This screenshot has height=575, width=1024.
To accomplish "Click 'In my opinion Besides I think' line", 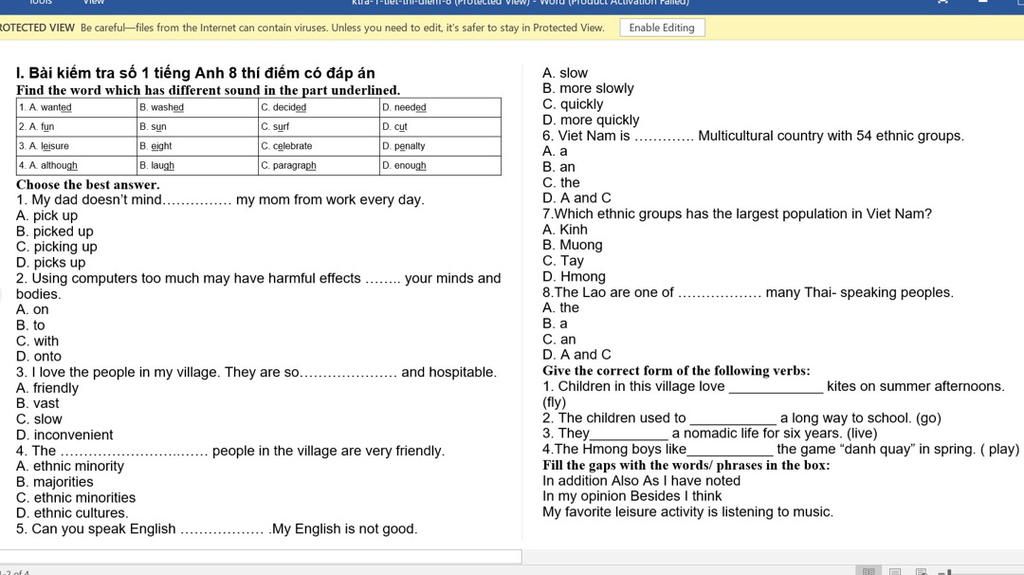I will coord(632,496).
